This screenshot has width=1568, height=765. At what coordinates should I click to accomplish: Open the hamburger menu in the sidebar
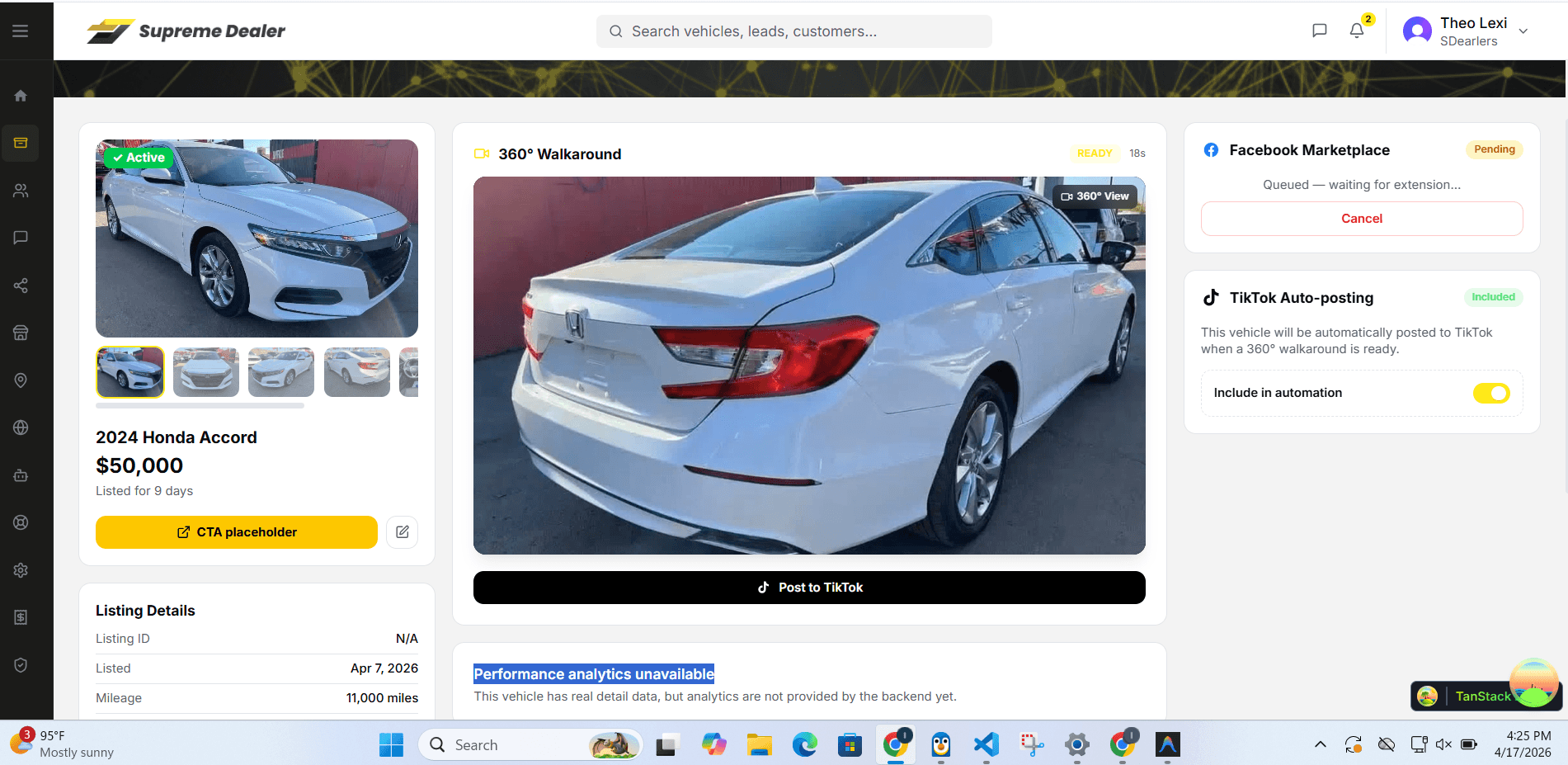(x=21, y=31)
